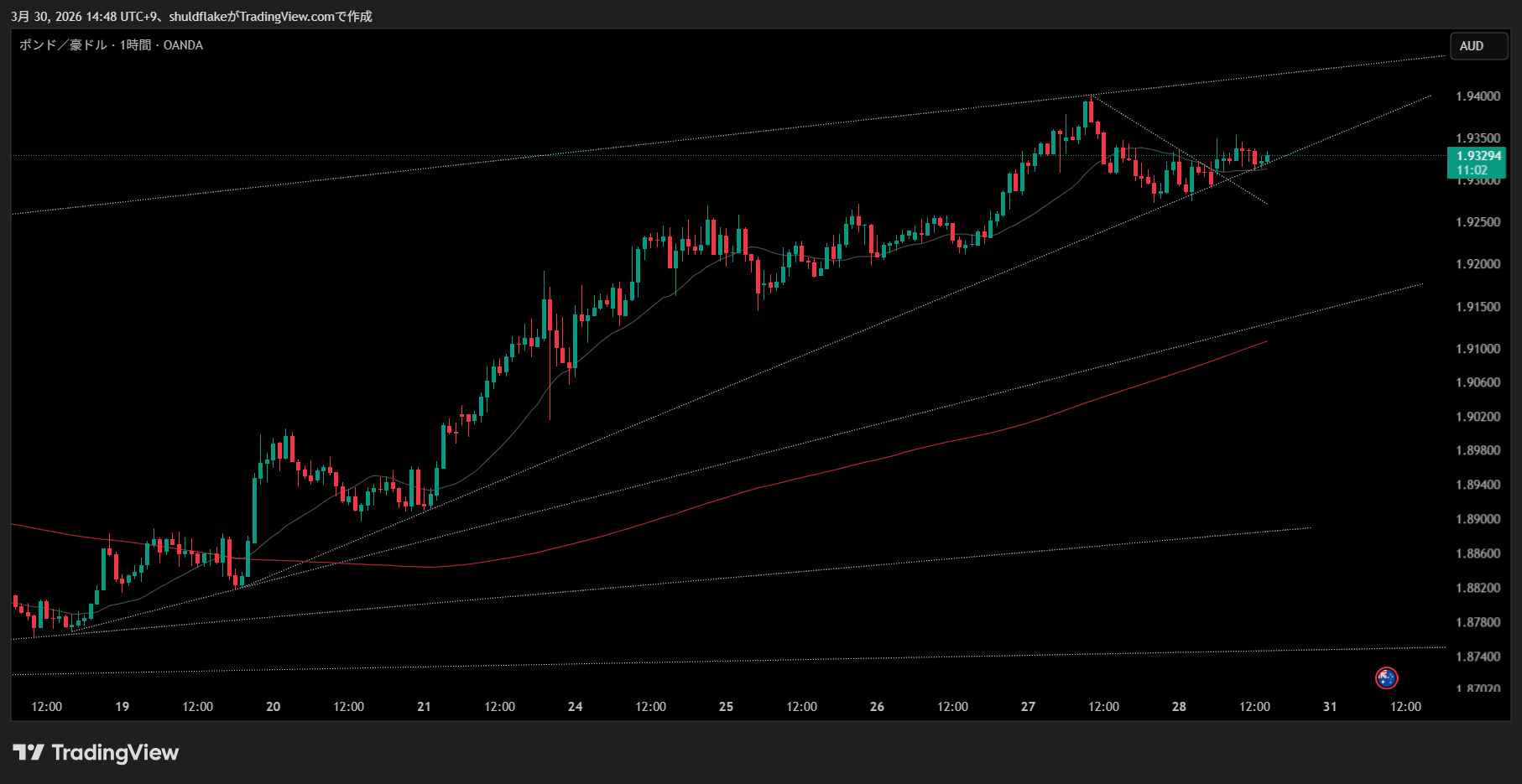Click date 24 on the time axis
The image size is (1522, 784).
575,707
